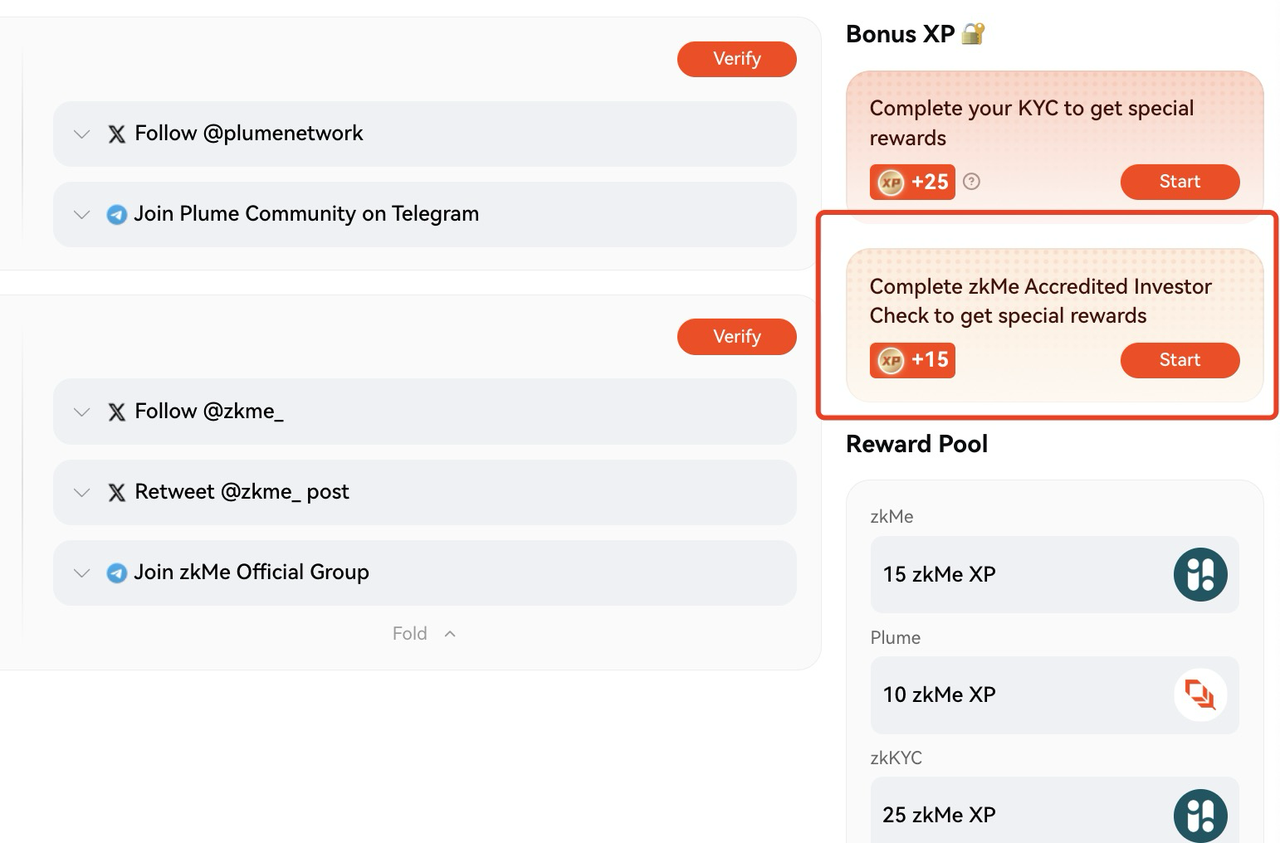Click the 10 zkMe XP reward entry
The image size is (1280, 843).
[1054, 695]
